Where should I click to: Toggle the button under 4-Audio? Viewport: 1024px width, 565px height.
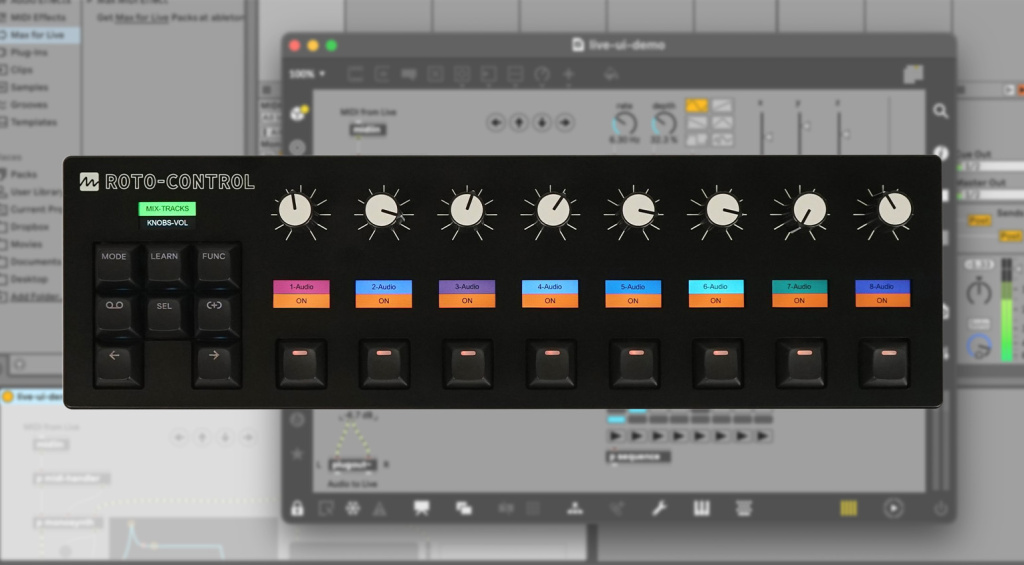[x=550, y=362]
